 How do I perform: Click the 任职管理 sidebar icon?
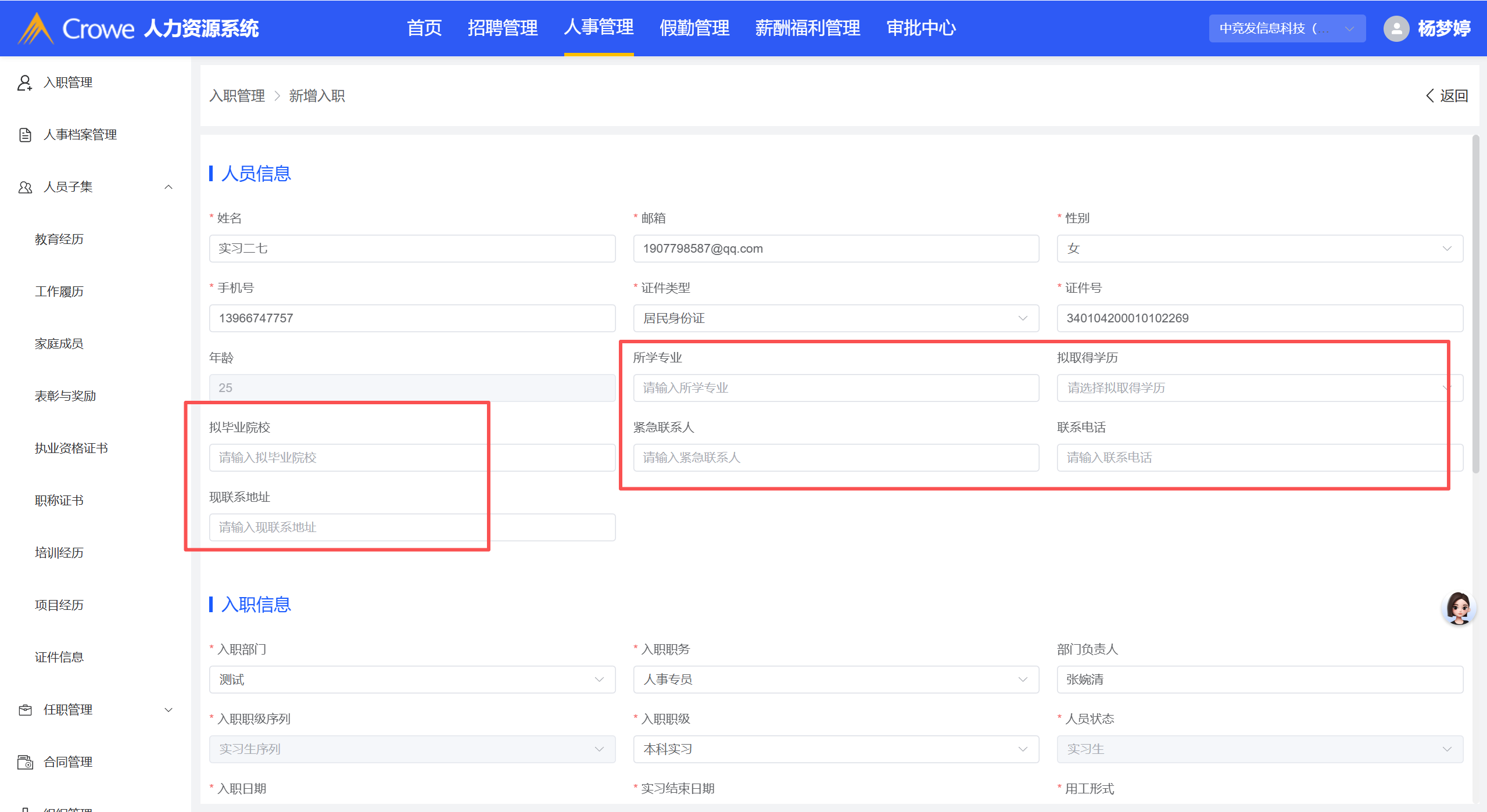coord(24,710)
